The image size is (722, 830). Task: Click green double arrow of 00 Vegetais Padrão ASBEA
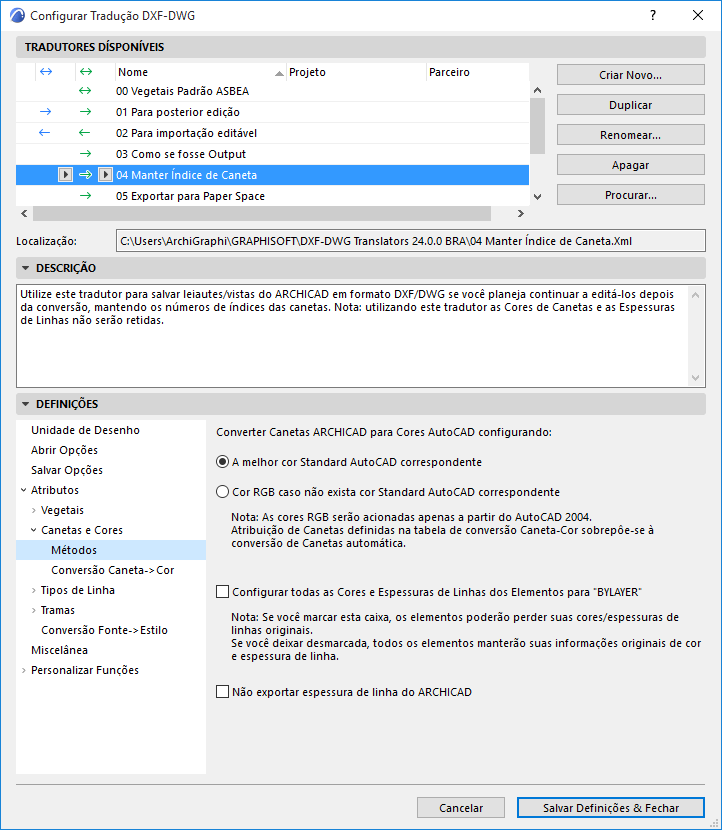pyautogui.click(x=85, y=91)
